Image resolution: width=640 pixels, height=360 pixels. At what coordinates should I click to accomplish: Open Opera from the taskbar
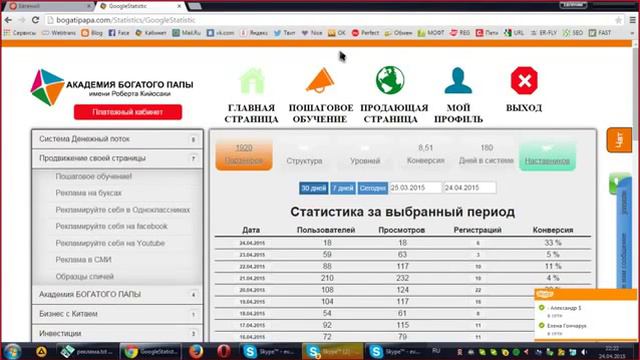224,351
